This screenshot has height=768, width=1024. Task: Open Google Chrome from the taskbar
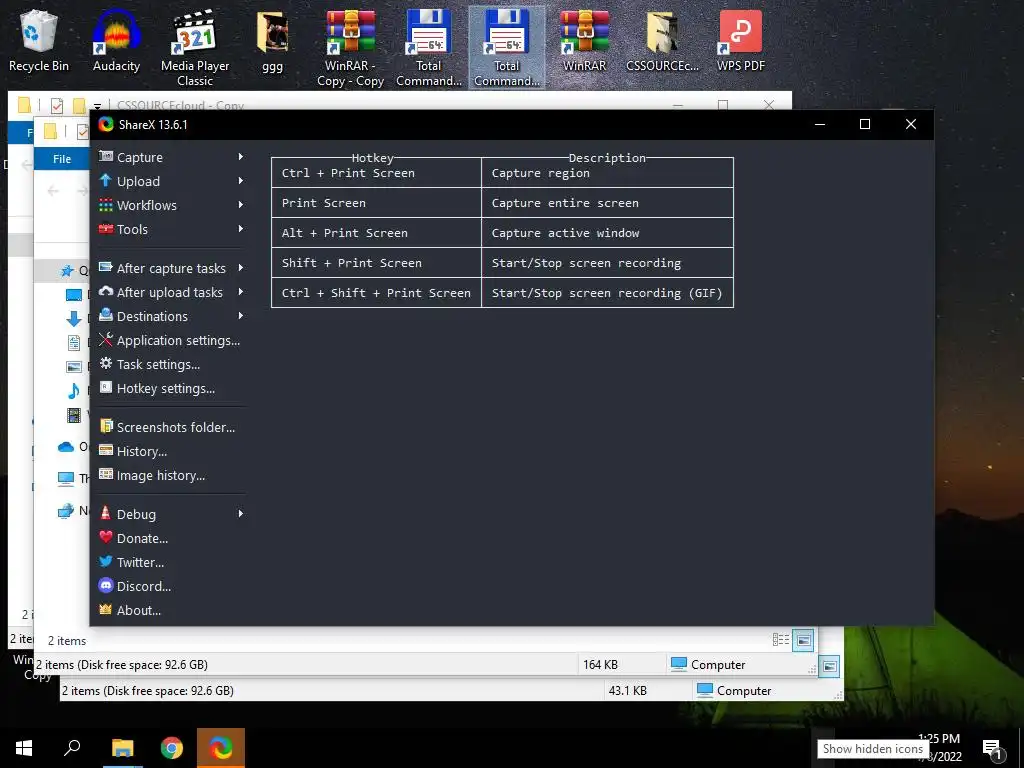[172, 748]
